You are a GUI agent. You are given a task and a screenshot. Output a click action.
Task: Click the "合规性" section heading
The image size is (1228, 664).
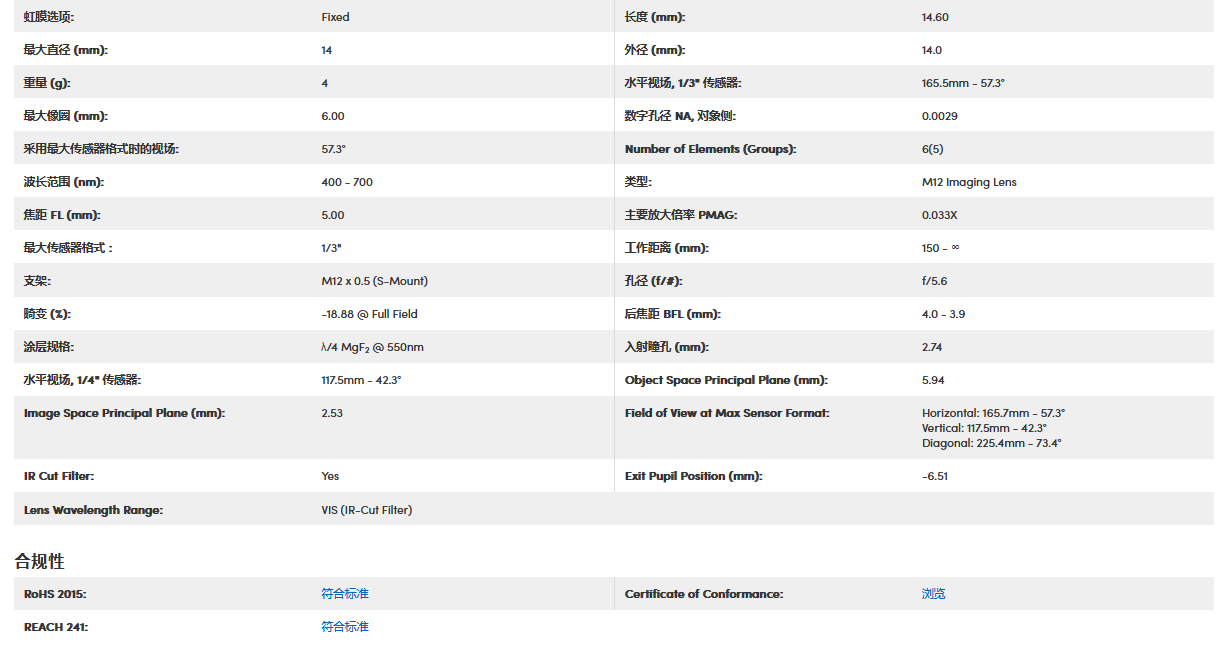39,561
